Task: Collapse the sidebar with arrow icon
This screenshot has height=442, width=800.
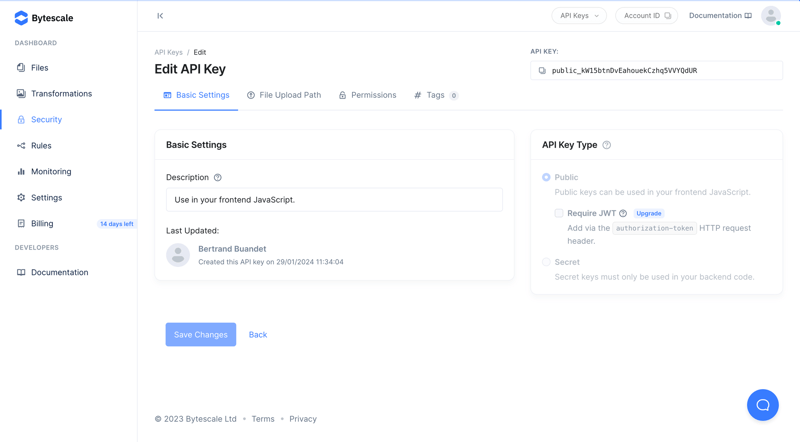Action: pyautogui.click(x=160, y=16)
